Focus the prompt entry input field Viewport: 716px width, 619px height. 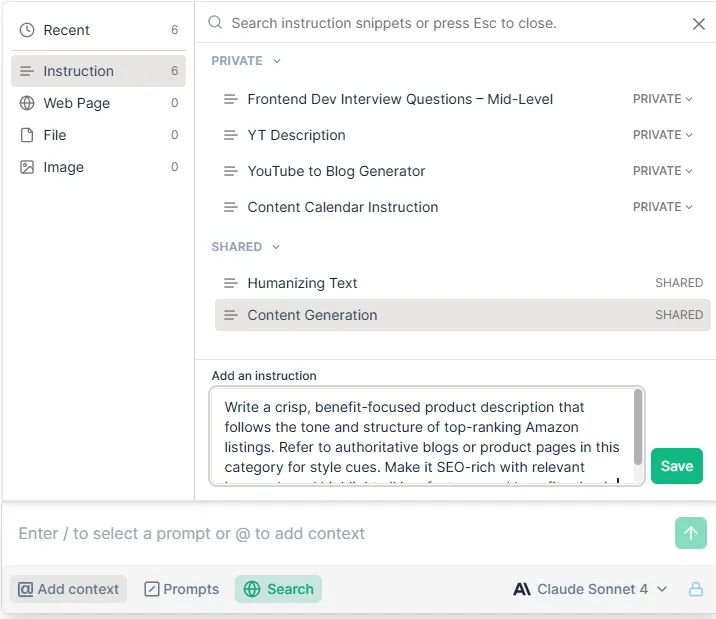(x=340, y=534)
